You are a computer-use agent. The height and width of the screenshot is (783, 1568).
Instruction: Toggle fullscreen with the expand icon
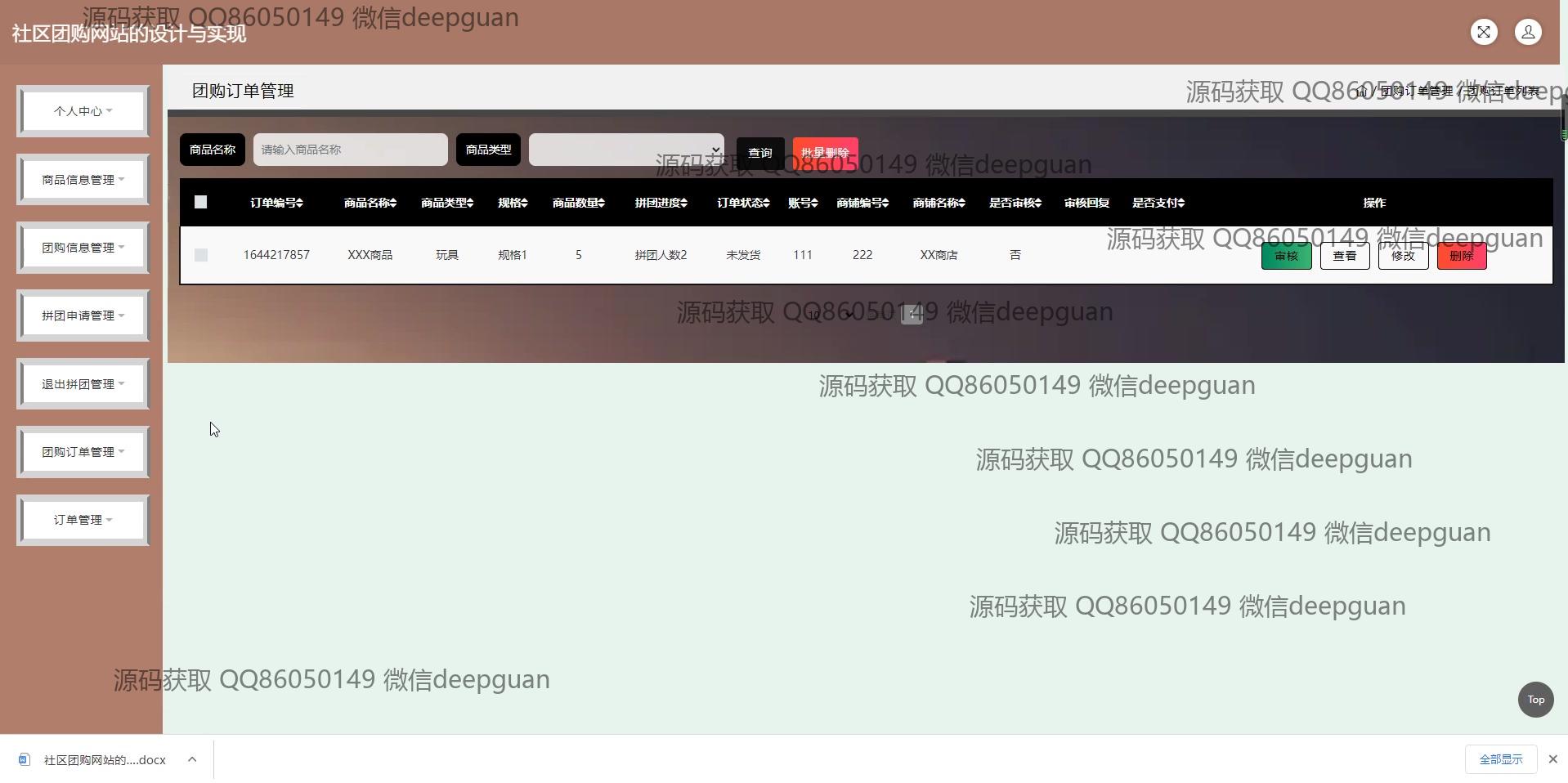pyautogui.click(x=1484, y=32)
